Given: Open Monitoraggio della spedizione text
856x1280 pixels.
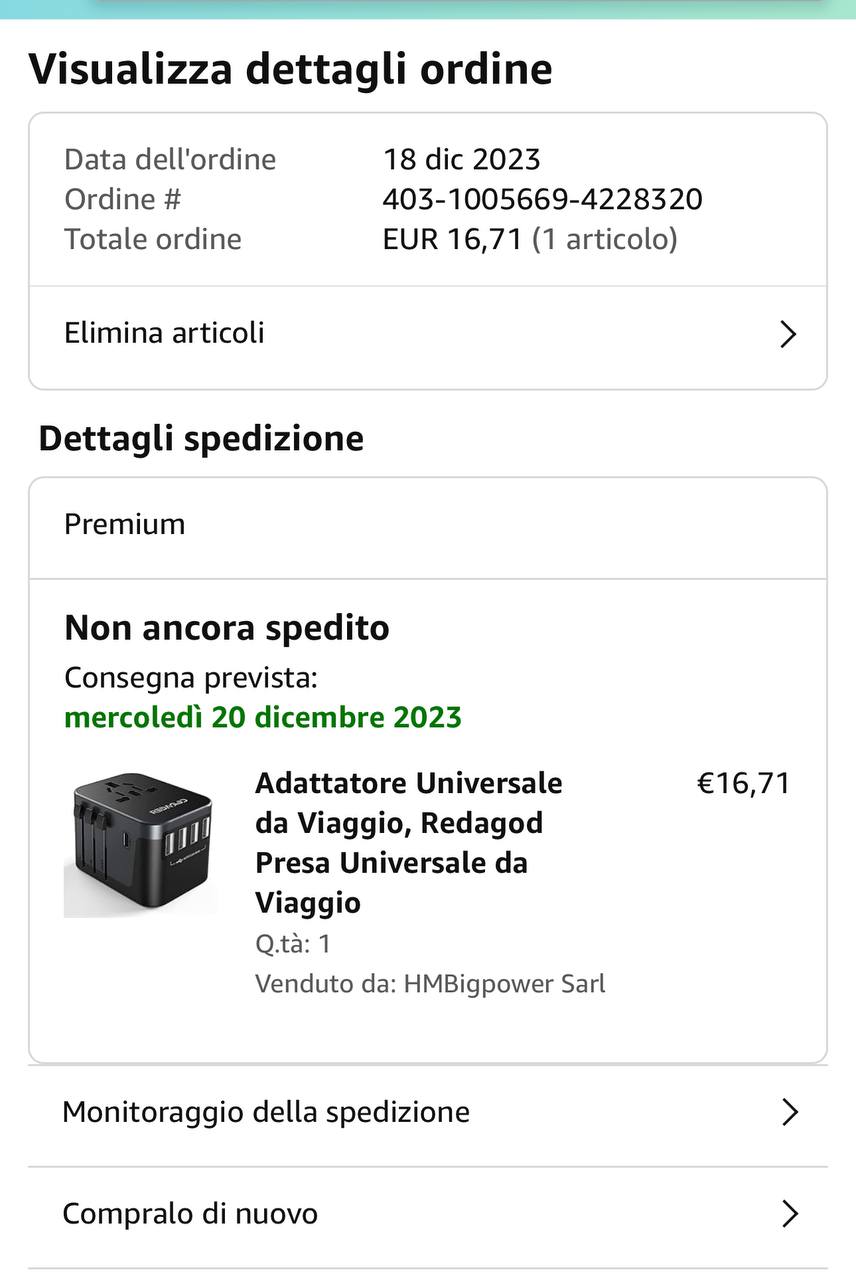Looking at the screenshot, I should (x=266, y=1112).
